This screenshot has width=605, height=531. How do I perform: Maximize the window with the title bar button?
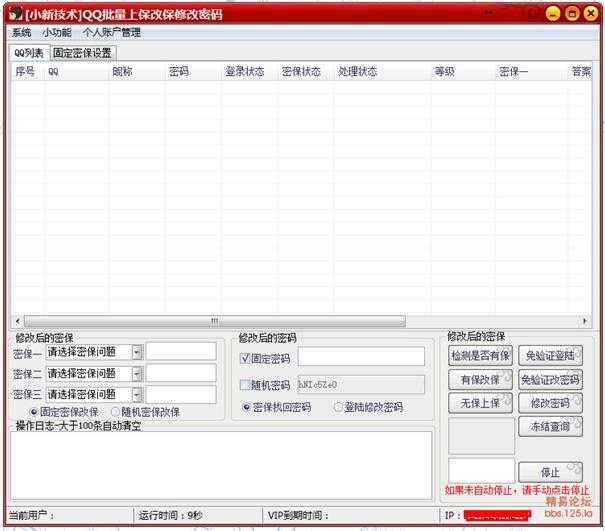tap(572, 14)
